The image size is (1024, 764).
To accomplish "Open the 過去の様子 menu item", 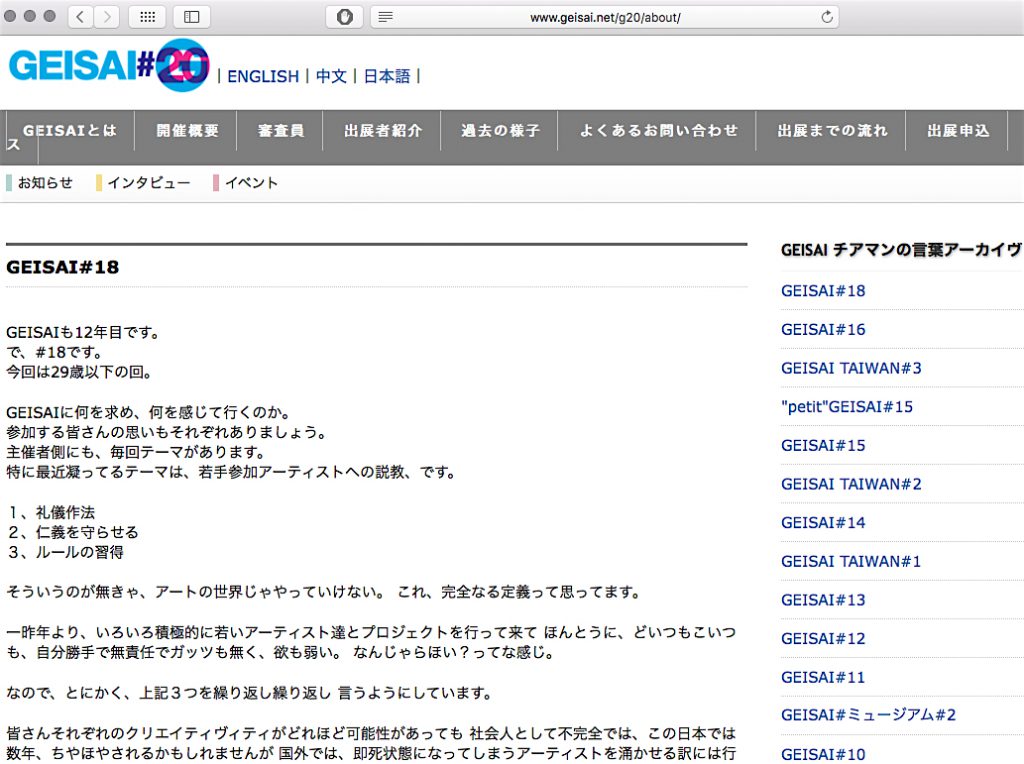I will click(x=500, y=131).
